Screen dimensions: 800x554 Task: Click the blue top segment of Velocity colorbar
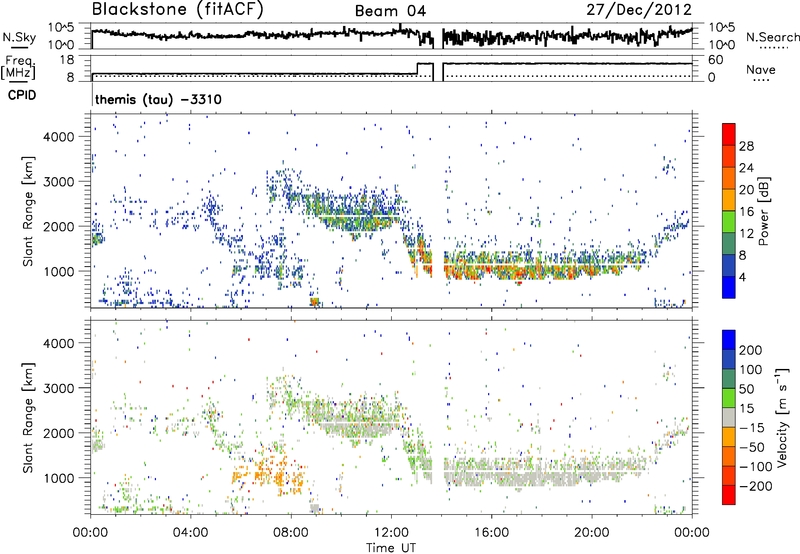point(729,340)
